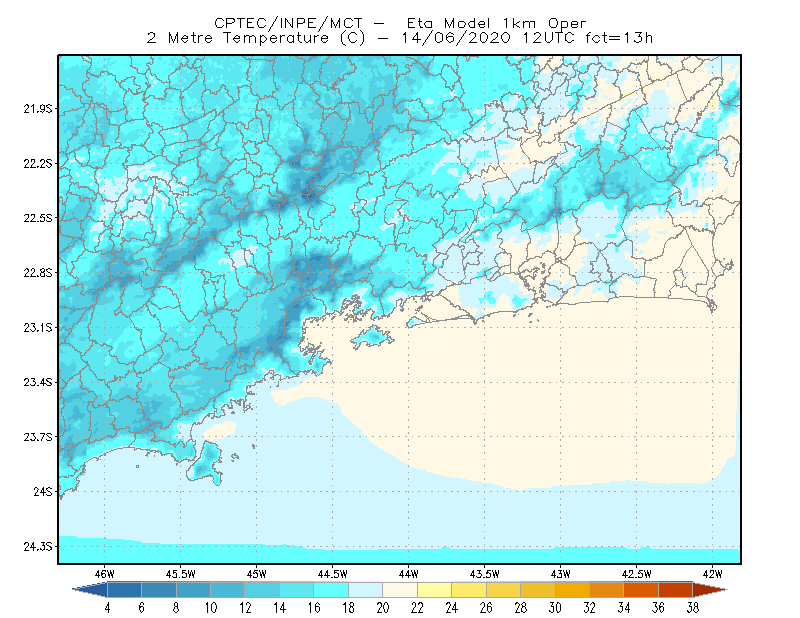Select the 30–32 orange color swatch
This screenshot has height=618, width=800.
tap(572, 590)
